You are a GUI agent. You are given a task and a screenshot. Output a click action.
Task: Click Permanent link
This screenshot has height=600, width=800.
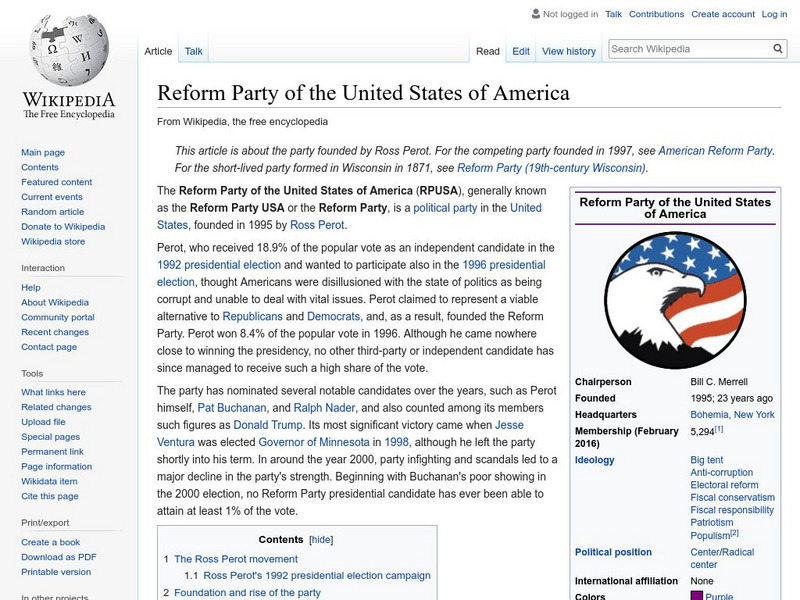click(52, 451)
